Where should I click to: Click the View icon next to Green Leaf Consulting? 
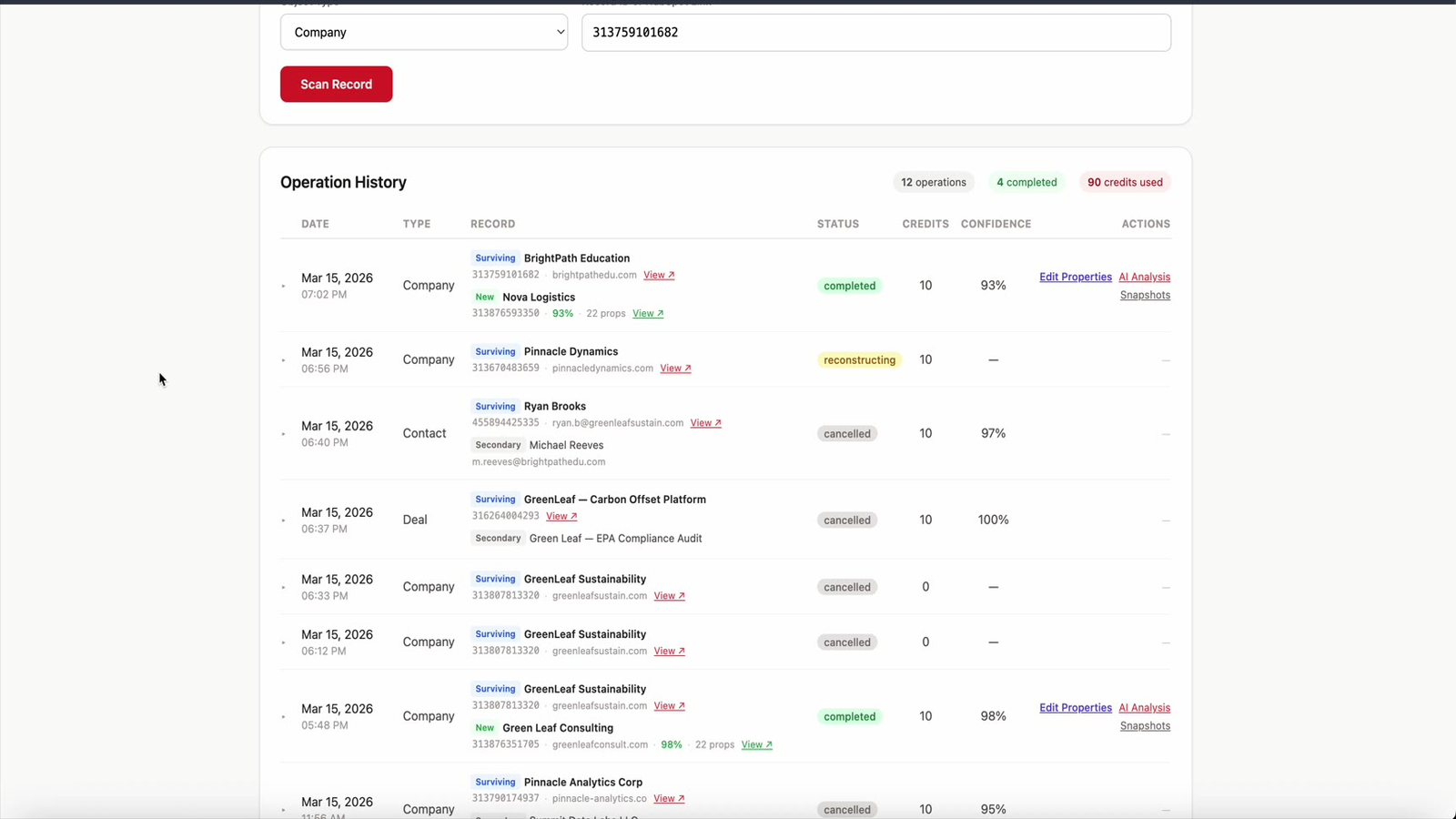[x=755, y=744]
